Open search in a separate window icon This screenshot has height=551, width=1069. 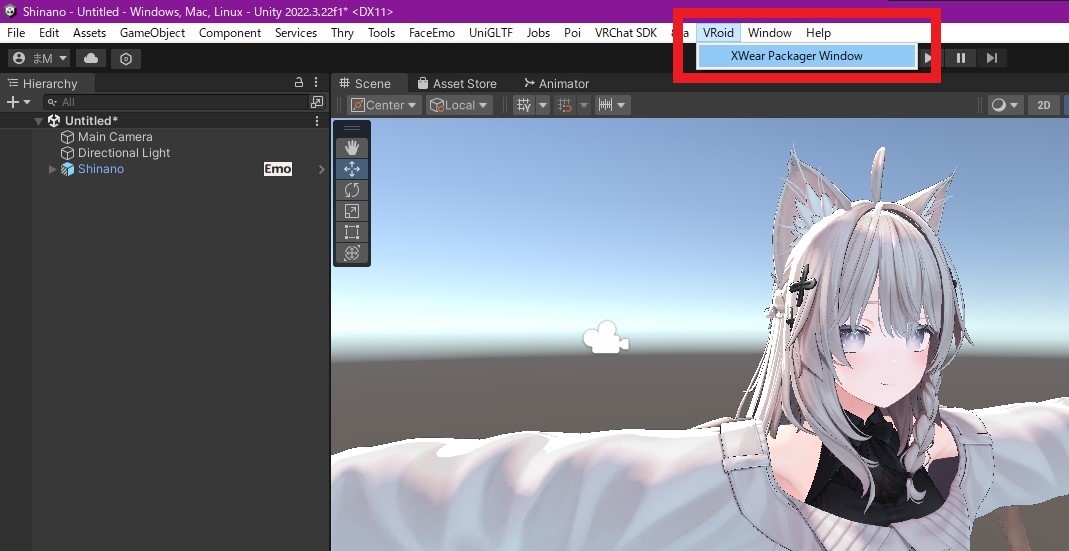pos(317,102)
